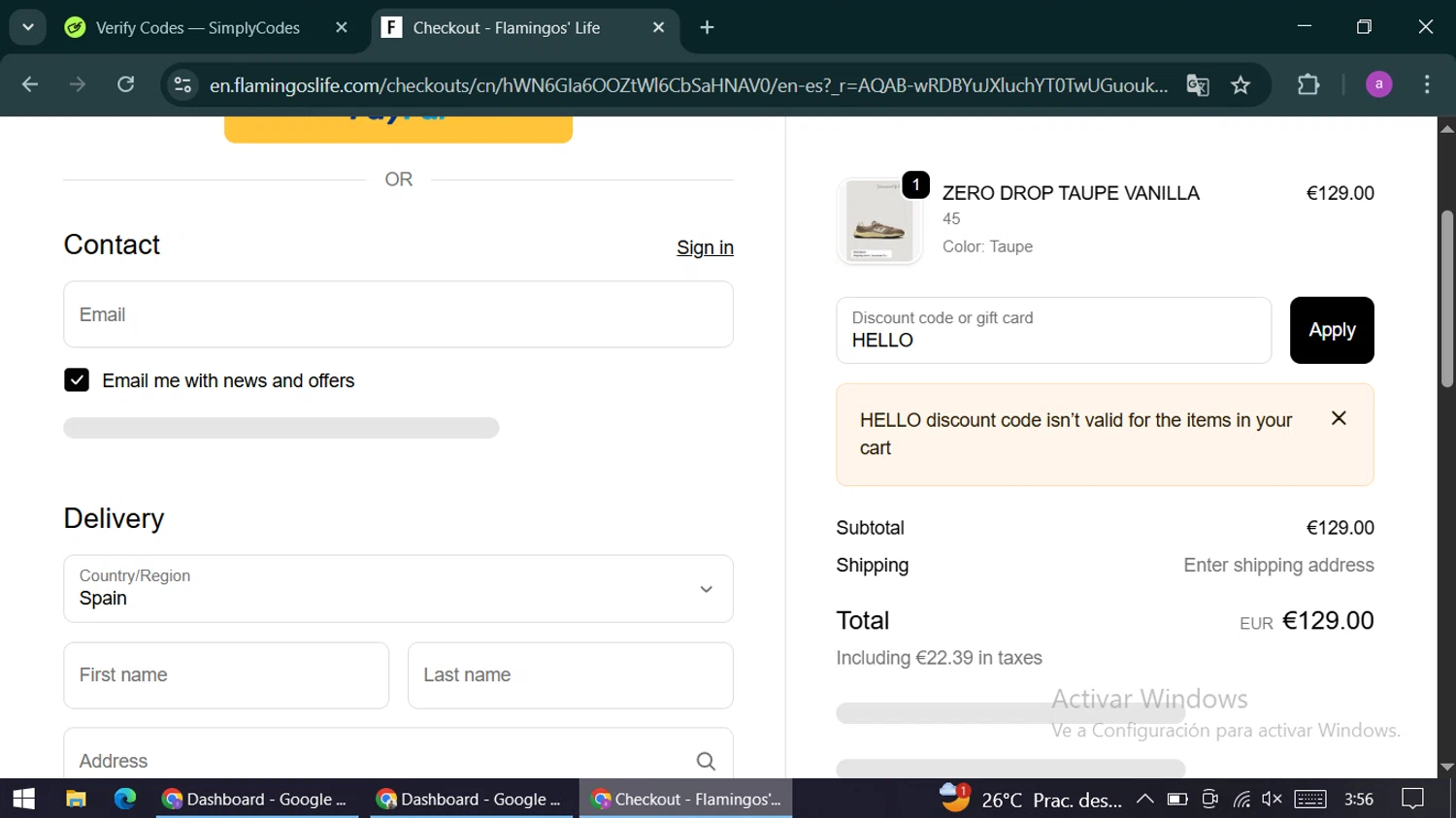This screenshot has height=818, width=1456.
Task: Go forward to next page
Action: 78,85
